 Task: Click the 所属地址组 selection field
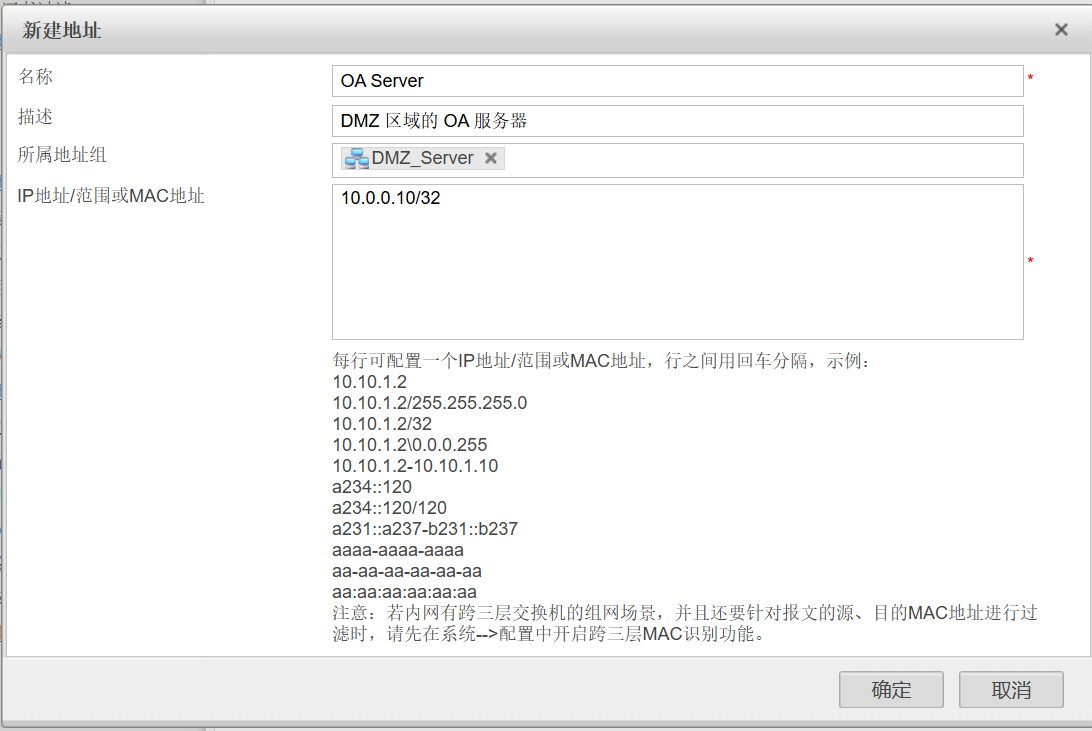pos(678,160)
